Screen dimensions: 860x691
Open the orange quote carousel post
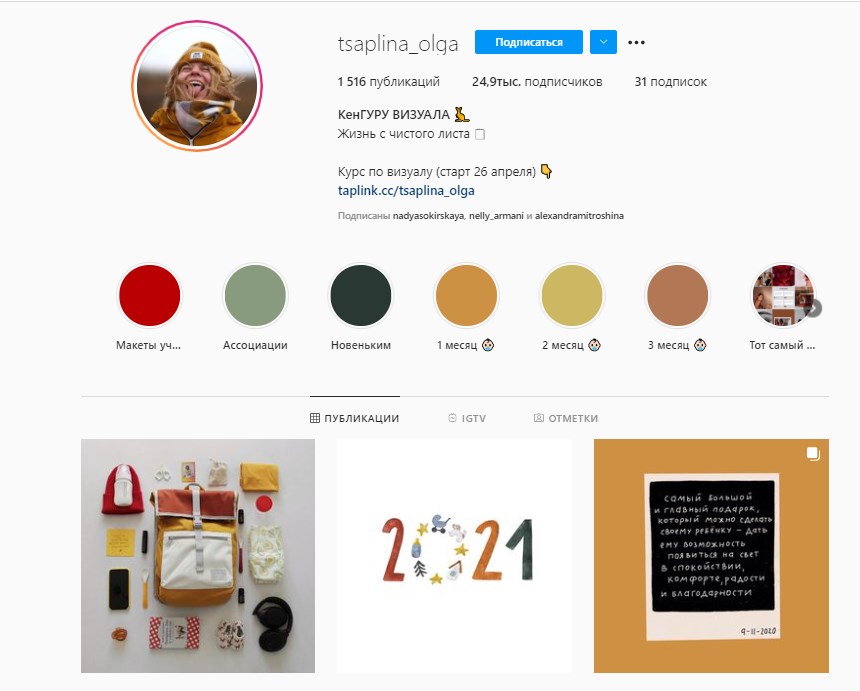coord(711,556)
